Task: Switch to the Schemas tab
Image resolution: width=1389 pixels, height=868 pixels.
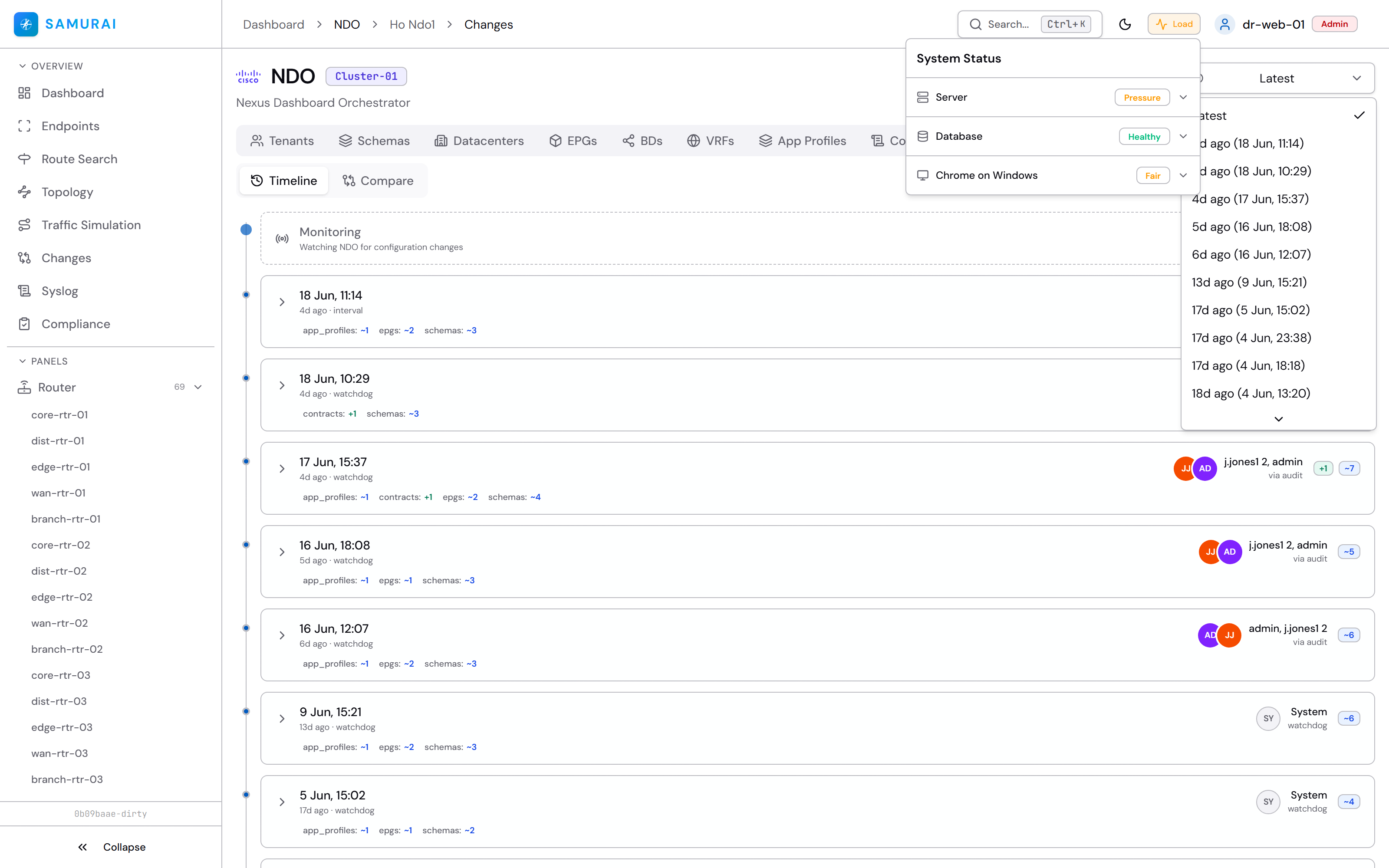Action: 374,141
